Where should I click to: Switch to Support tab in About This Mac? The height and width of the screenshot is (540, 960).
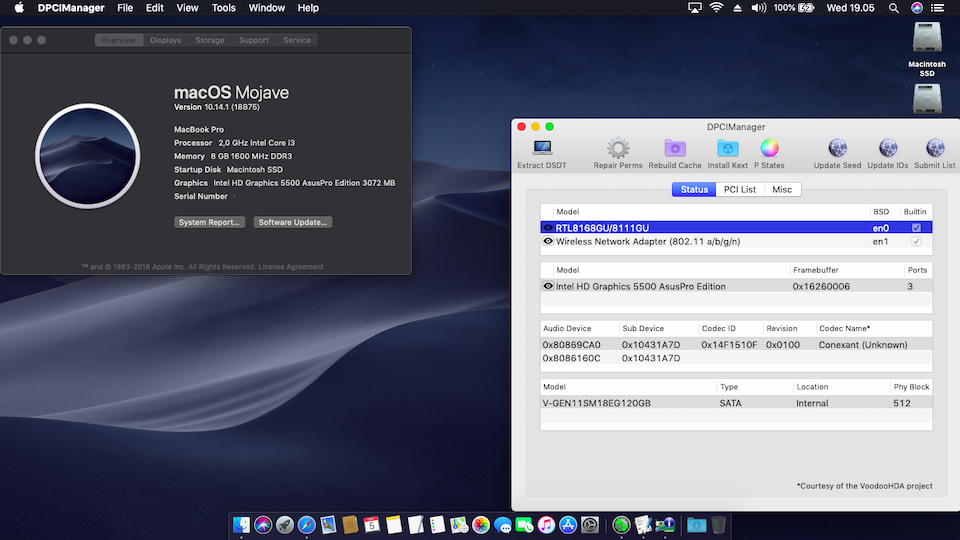[253, 40]
